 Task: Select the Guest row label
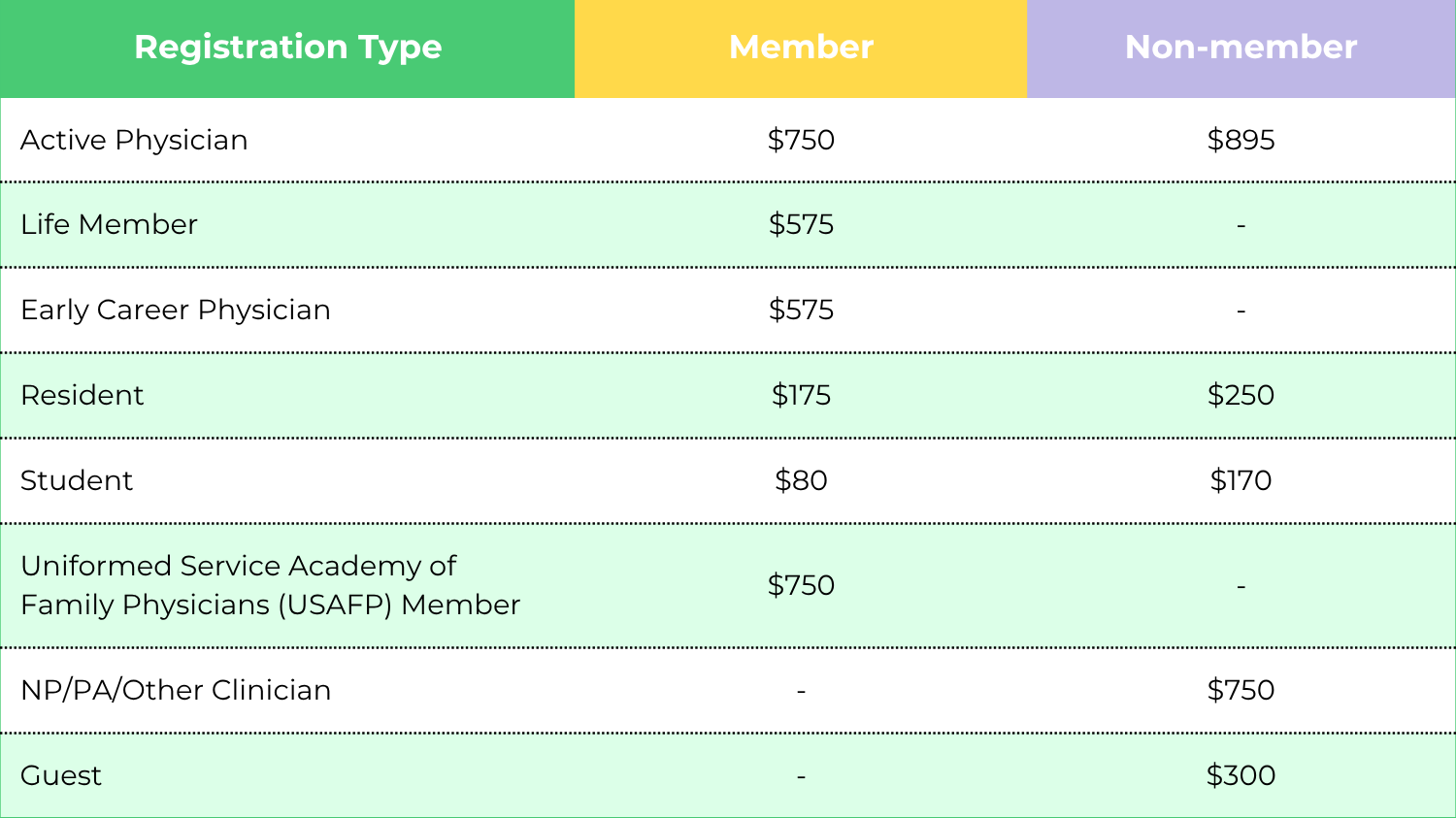[x=61, y=775]
